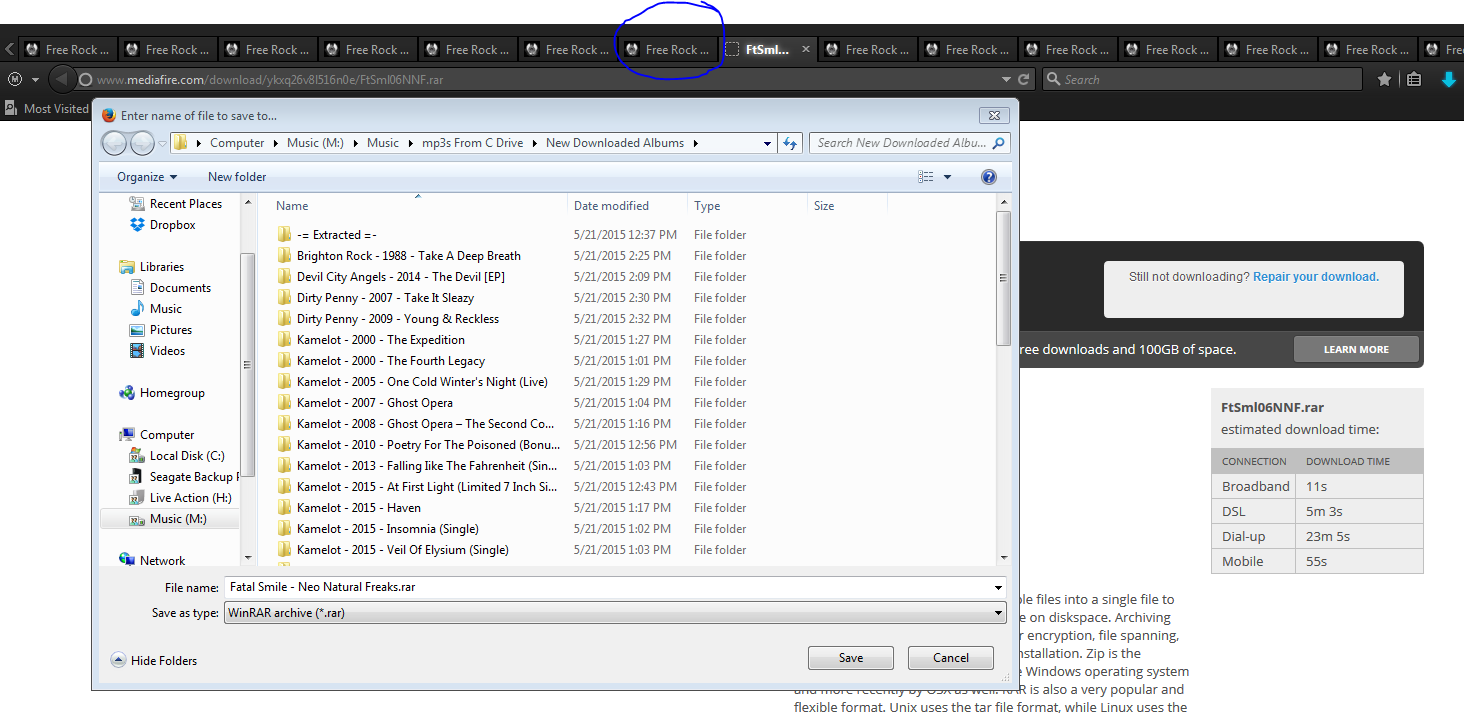Refresh the New Downloaded Albums folder view
Screen dimensions: 1464x717
(790, 143)
